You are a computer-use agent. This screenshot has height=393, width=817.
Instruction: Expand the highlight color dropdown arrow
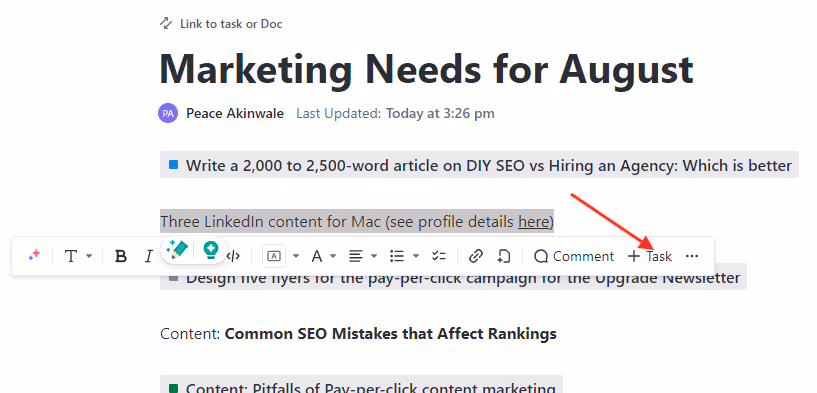(296, 256)
